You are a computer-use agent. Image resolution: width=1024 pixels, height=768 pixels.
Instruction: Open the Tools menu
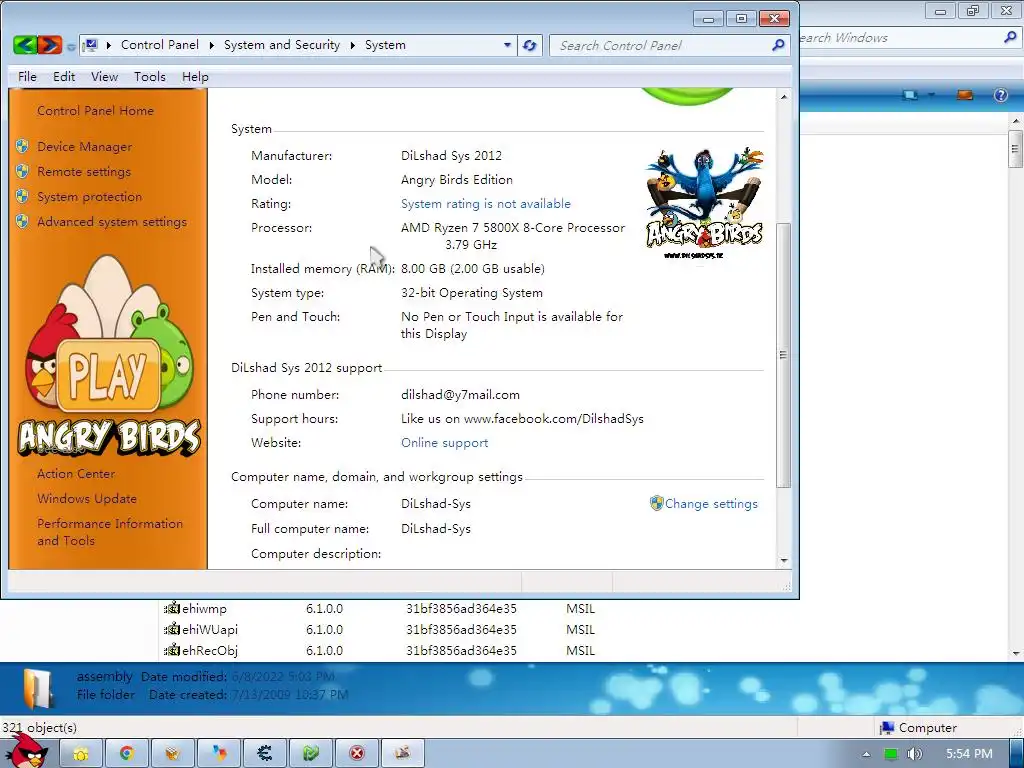pos(150,76)
